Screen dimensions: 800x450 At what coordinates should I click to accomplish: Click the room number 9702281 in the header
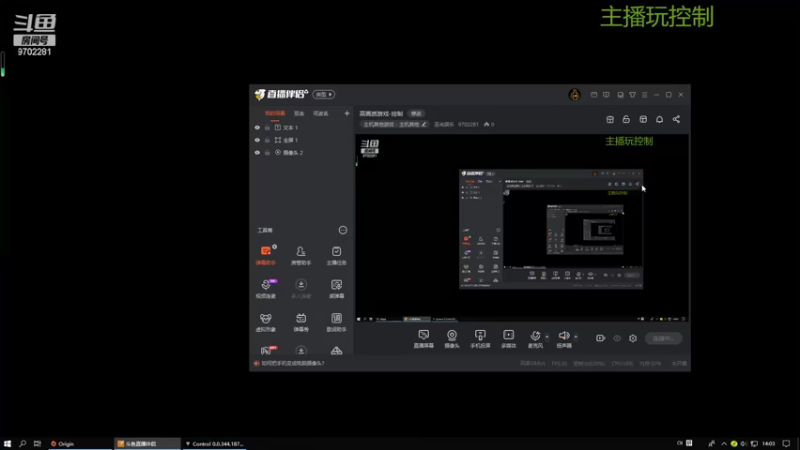point(468,124)
